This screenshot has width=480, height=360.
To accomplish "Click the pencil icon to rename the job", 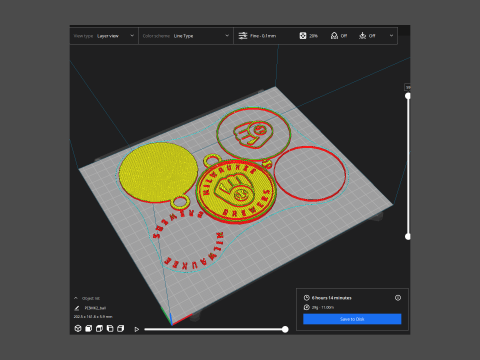I will [77, 308].
